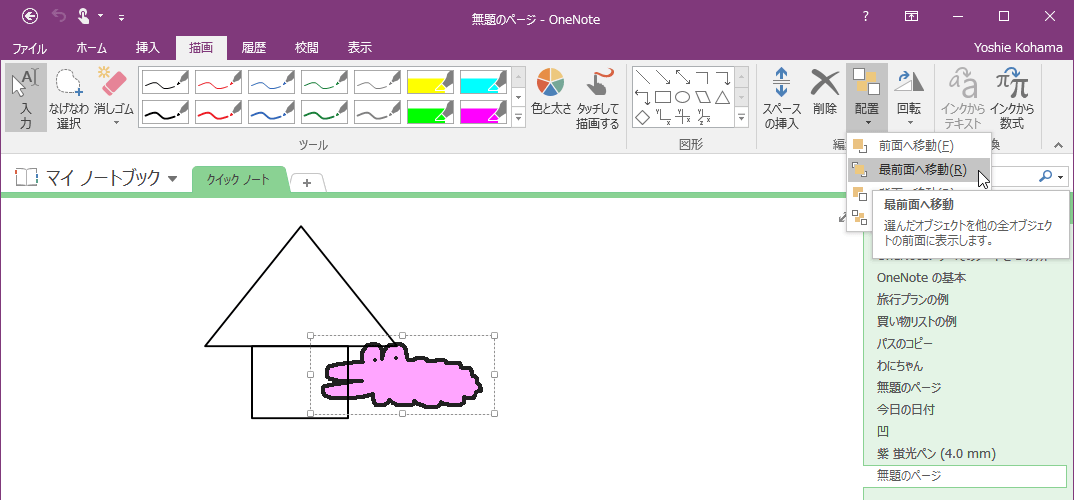The image size is (1074, 500).
Task: Enable タッチして描画する touch drawing
Action: 597,98
